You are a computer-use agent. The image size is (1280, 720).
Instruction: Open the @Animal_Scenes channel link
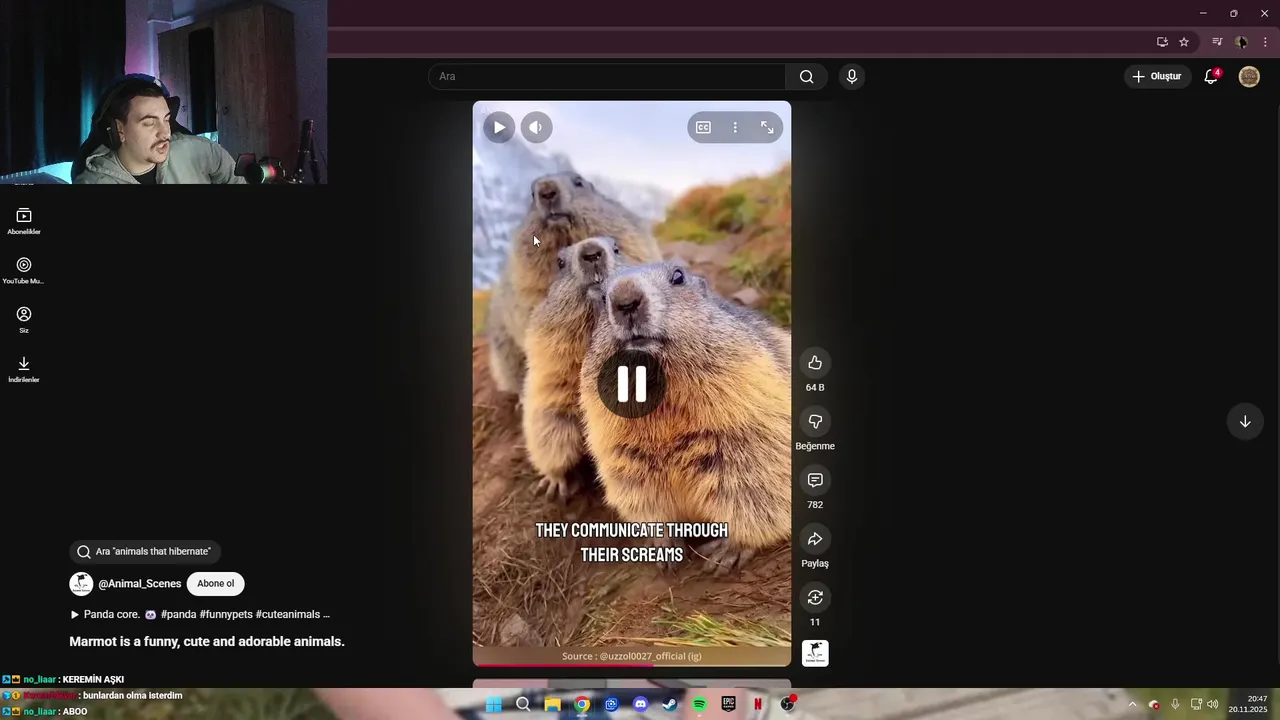(140, 584)
